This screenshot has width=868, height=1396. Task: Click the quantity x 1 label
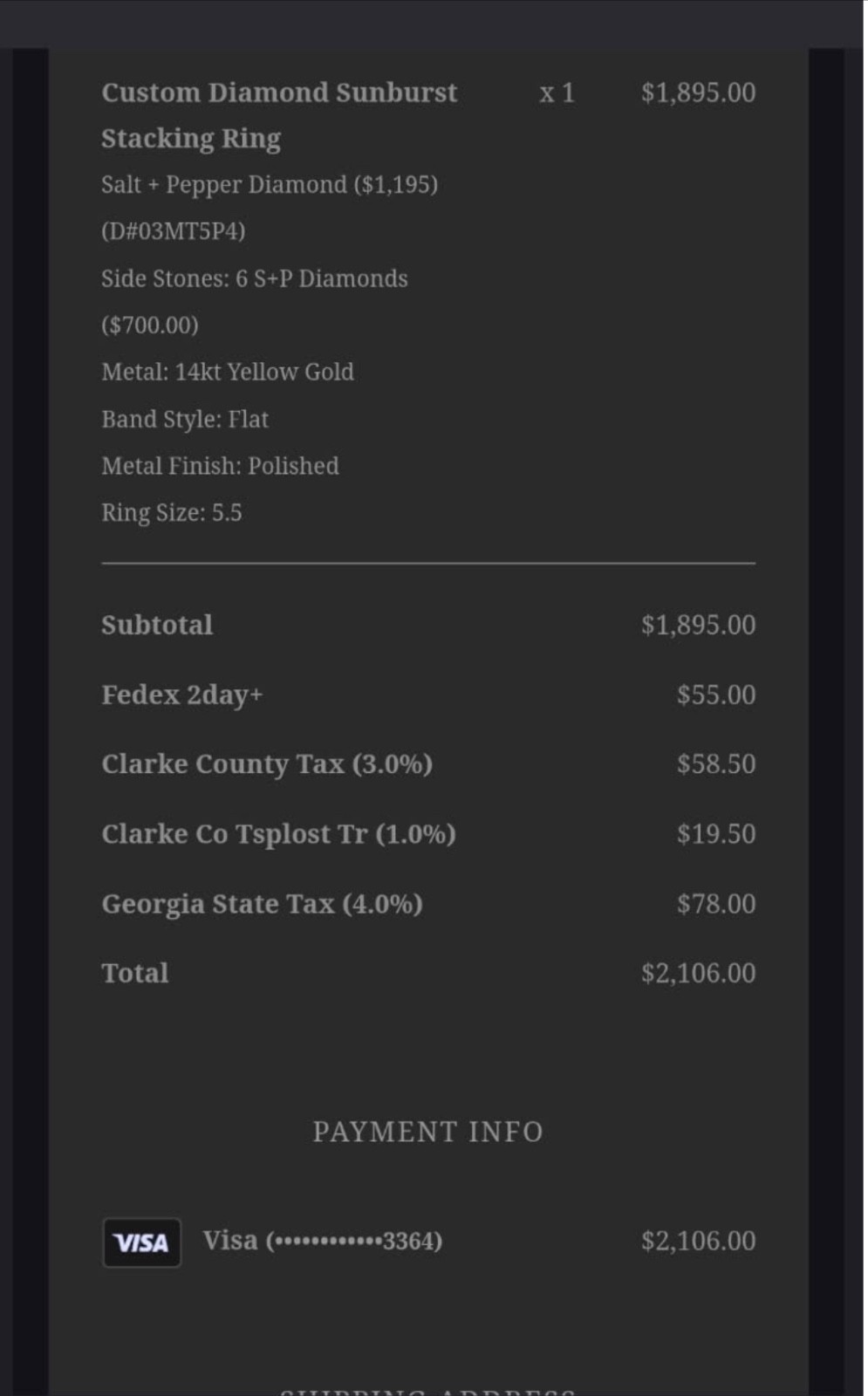tap(557, 92)
